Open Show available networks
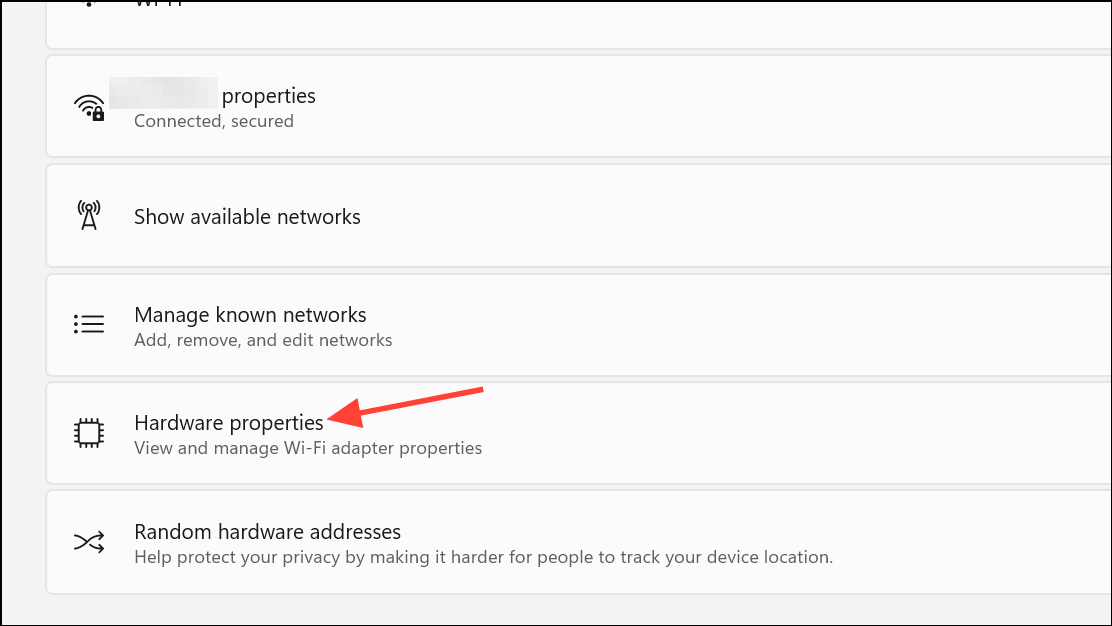This screenshot has width=1112, height=626. pyautogui.click(x=579, y=216)
